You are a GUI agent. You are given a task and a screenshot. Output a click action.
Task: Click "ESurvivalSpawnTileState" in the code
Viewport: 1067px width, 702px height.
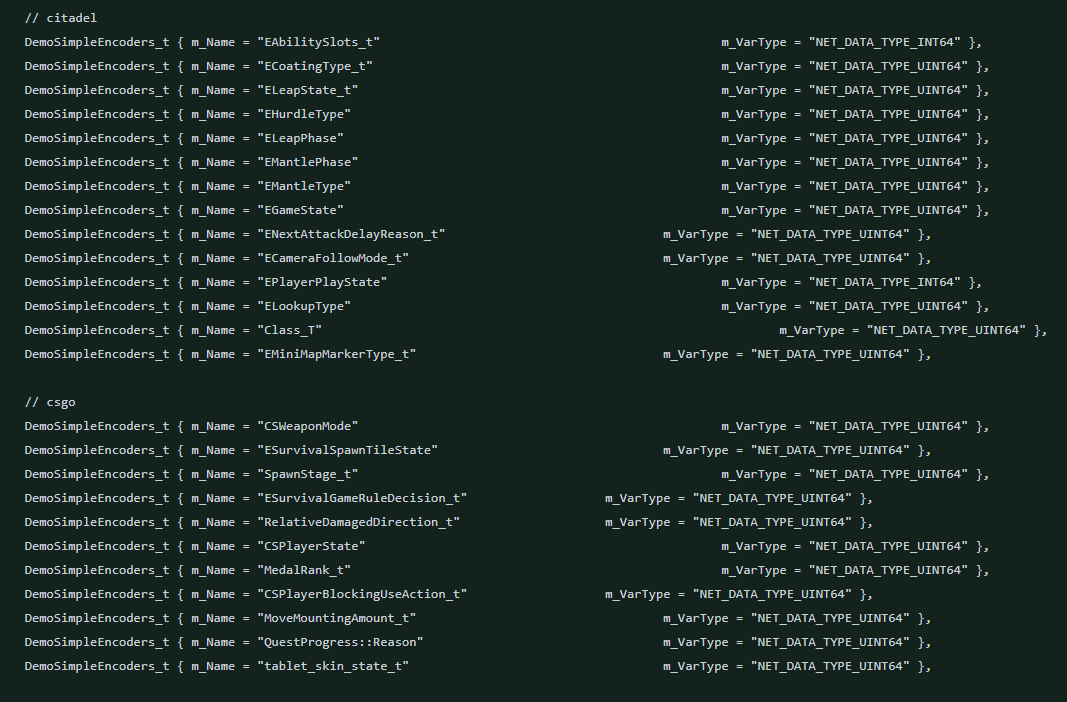347,450
